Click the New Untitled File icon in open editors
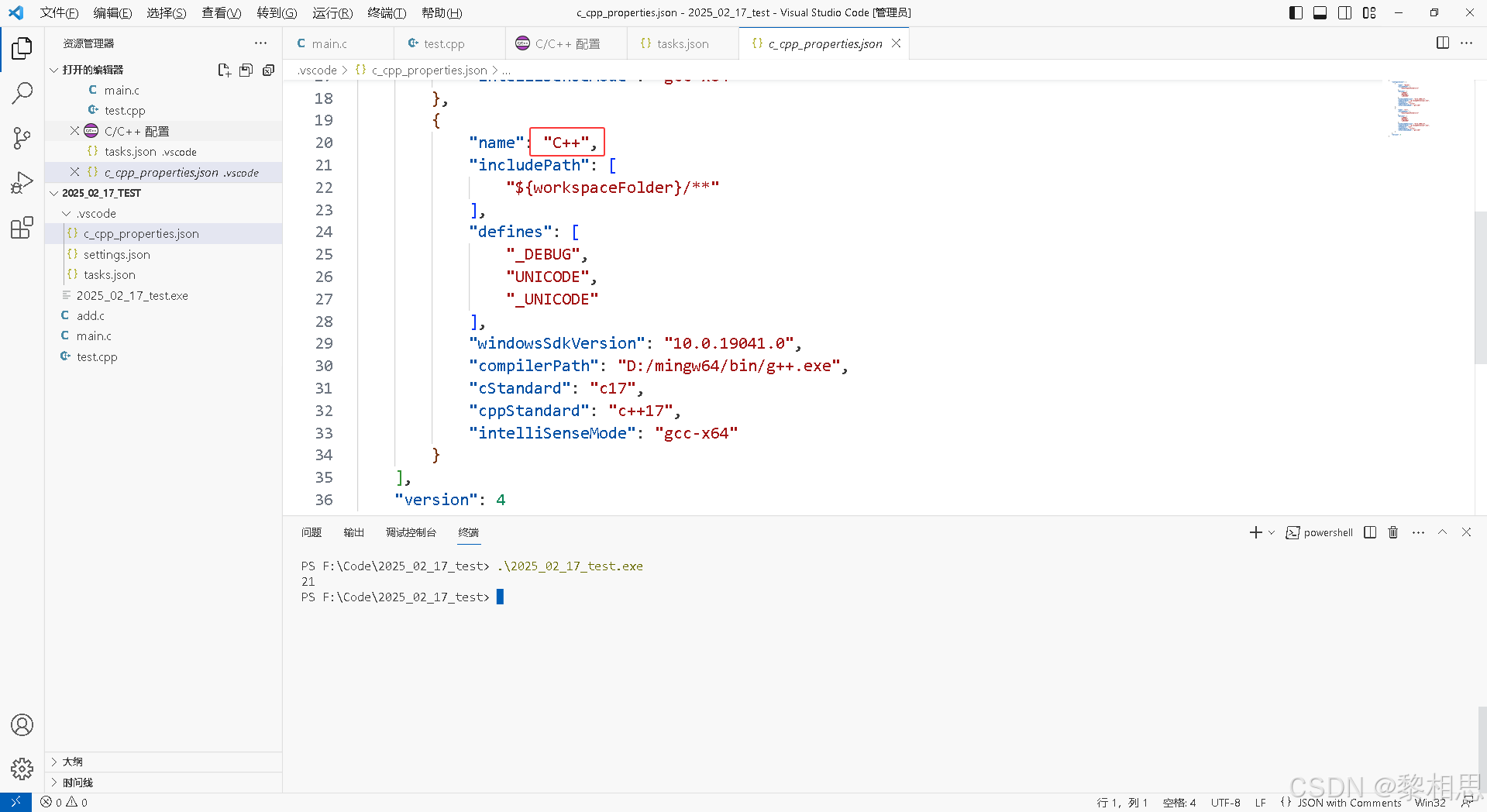 pos(224,70)
